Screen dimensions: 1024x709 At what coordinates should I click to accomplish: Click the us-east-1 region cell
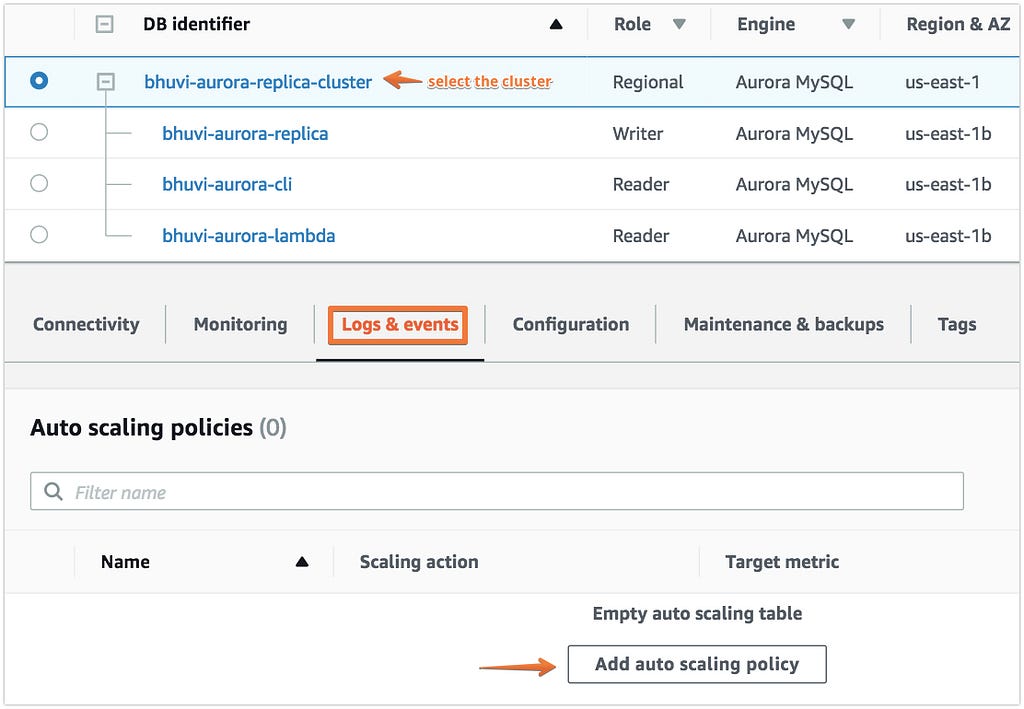point(942,82)
